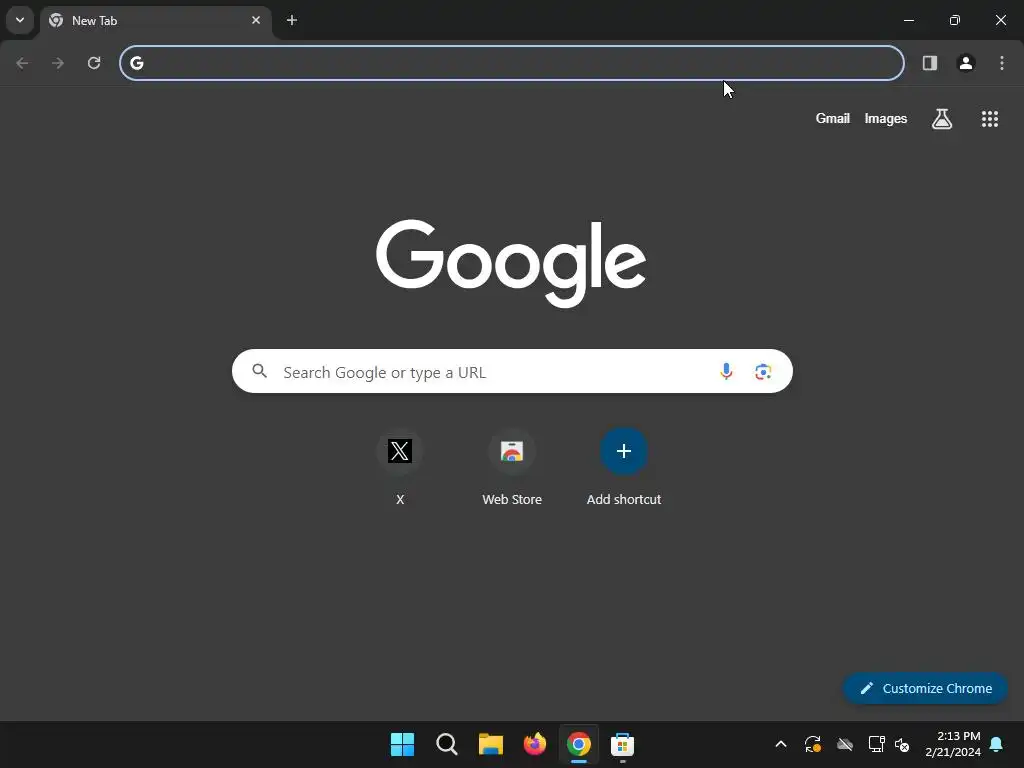Launch File Explorer from taskbar
The height and width of the screenshot is (768, 1024).
[x=490, y=744]
